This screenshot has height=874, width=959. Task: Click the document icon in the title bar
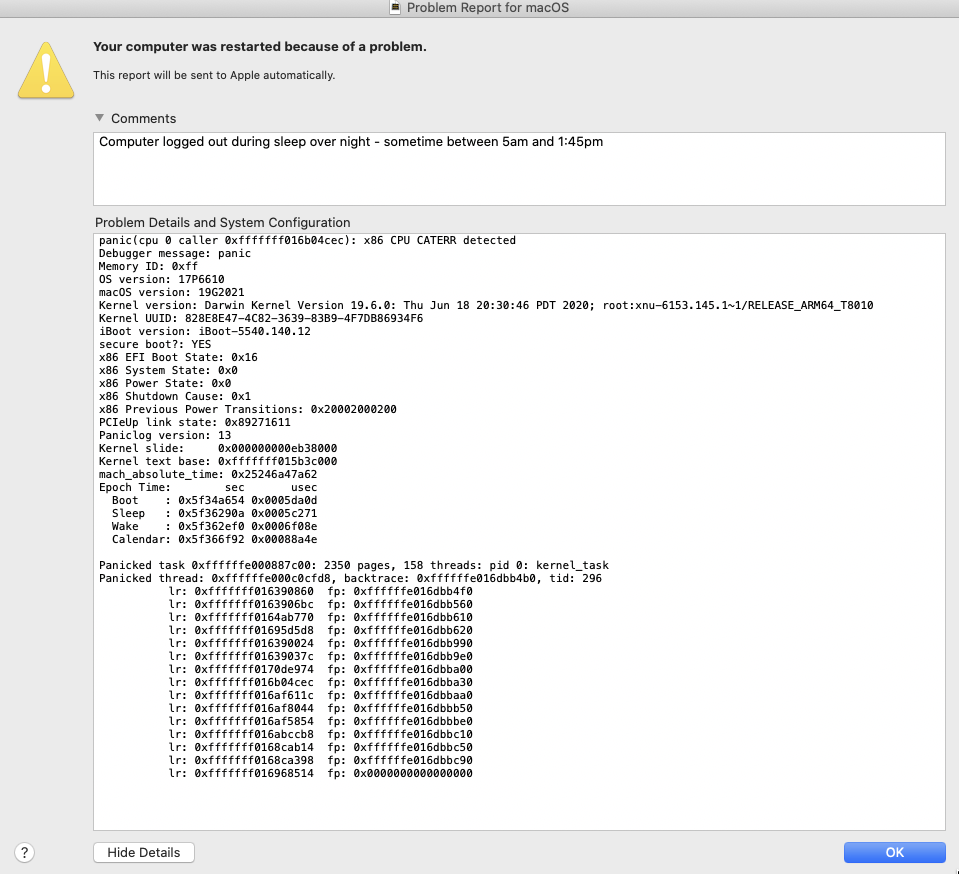(x=395, y=7)
